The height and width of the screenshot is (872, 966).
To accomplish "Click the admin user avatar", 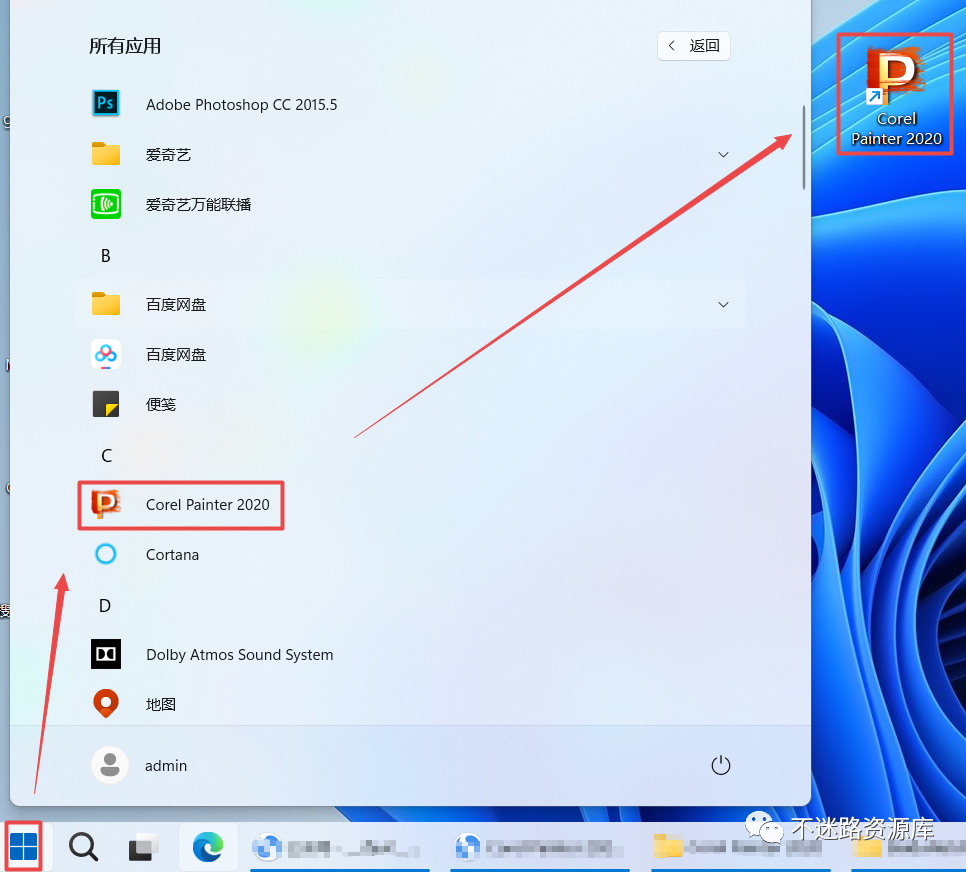I will tap(110, 765).
